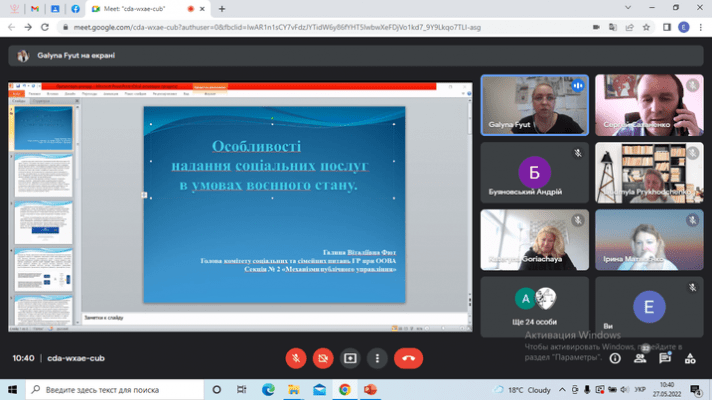Toggle the browser side panel icon
Image resolution: width=712 pixels, height=400 pixels.
pyautogui.click(x=667, y=27)
